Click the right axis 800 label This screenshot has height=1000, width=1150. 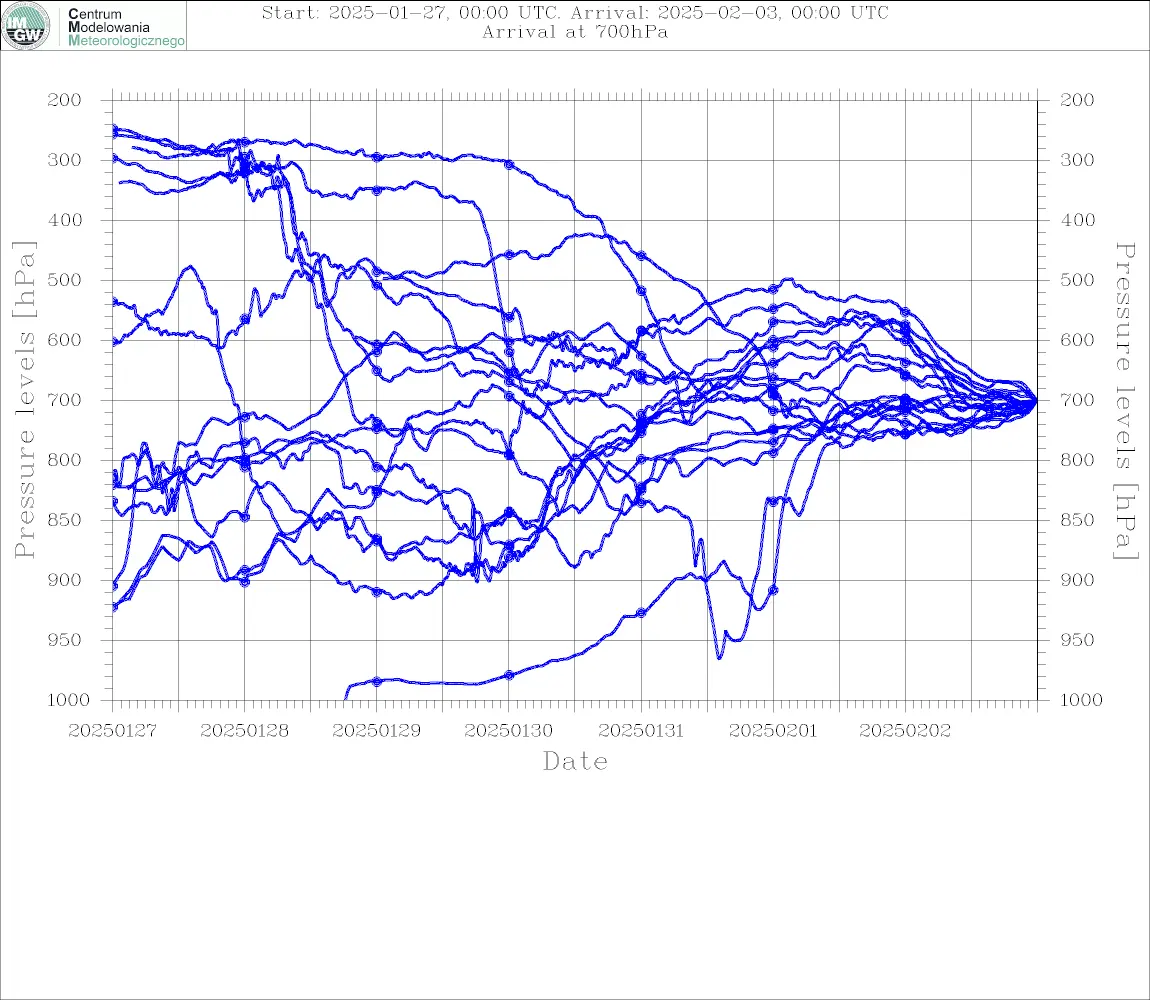[x=1077, y=460]
